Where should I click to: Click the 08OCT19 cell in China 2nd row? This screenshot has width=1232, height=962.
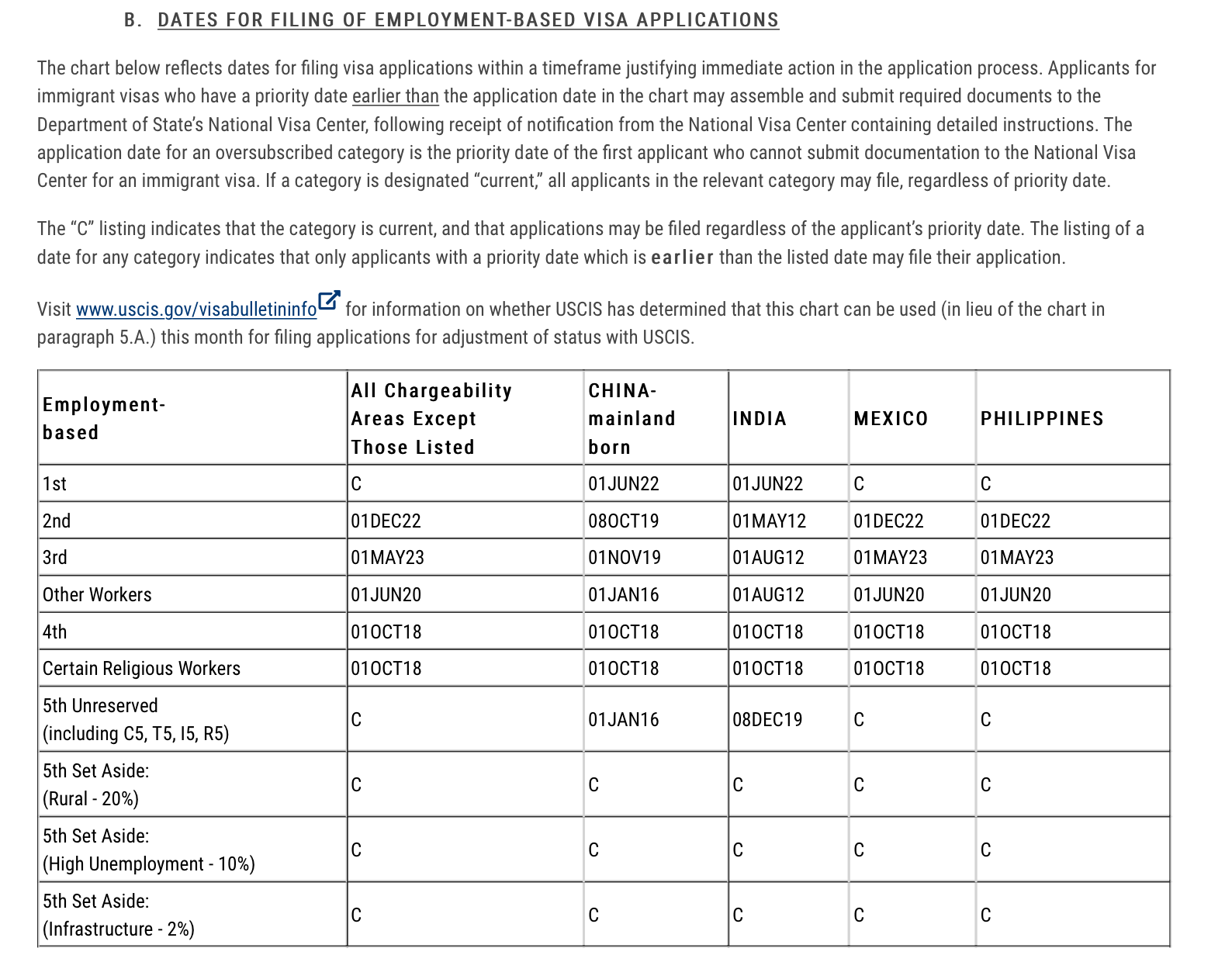(x=624, y=521)
